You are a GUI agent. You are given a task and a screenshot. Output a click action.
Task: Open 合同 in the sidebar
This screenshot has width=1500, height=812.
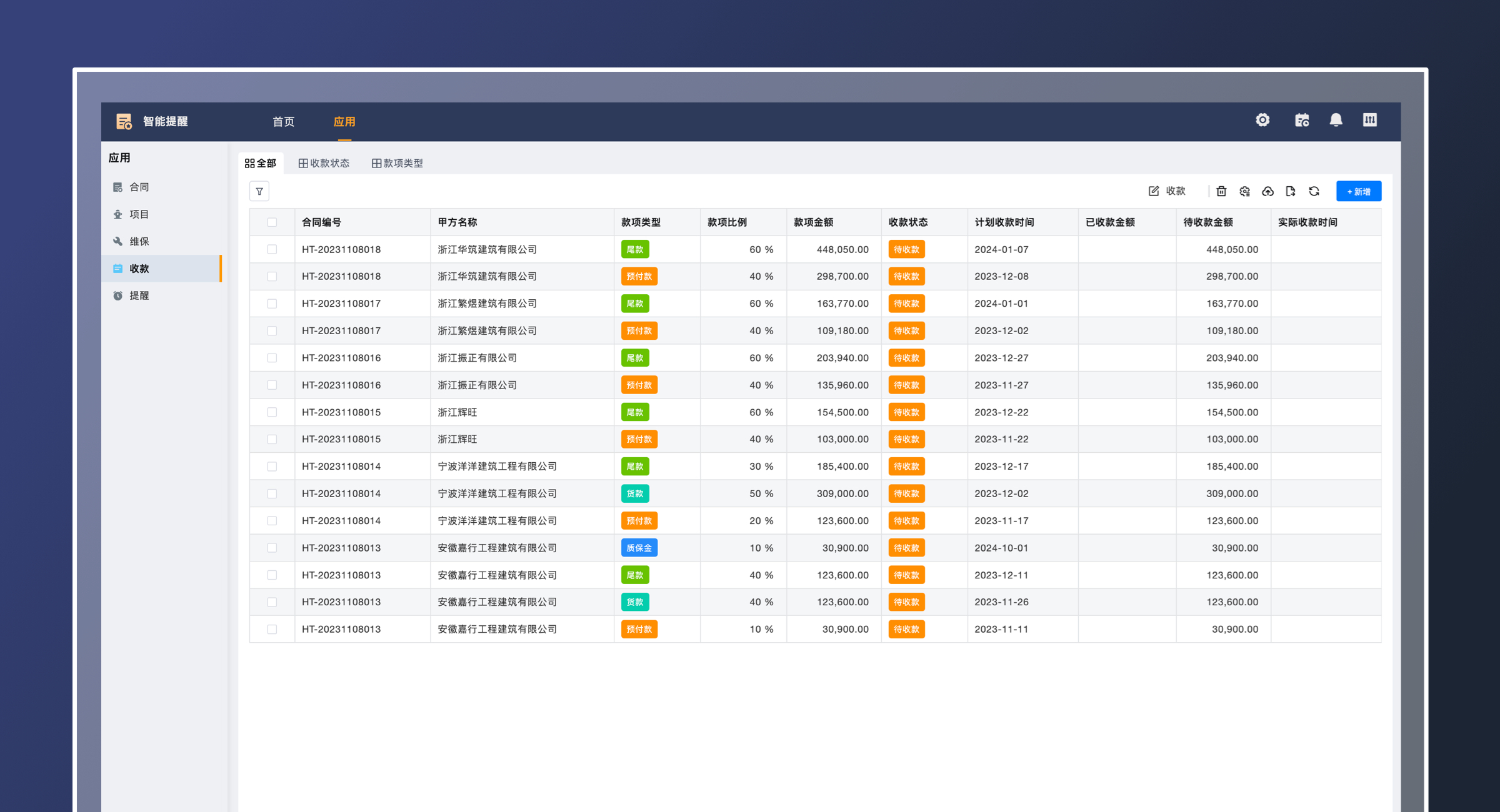tap(139, 187)
